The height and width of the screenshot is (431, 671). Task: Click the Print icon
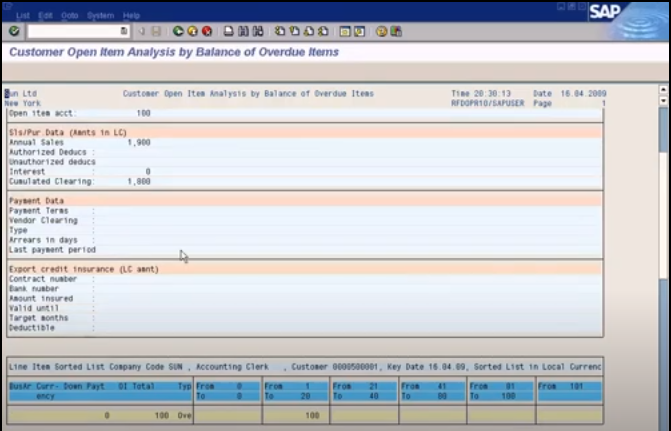(x=229, y=31)
